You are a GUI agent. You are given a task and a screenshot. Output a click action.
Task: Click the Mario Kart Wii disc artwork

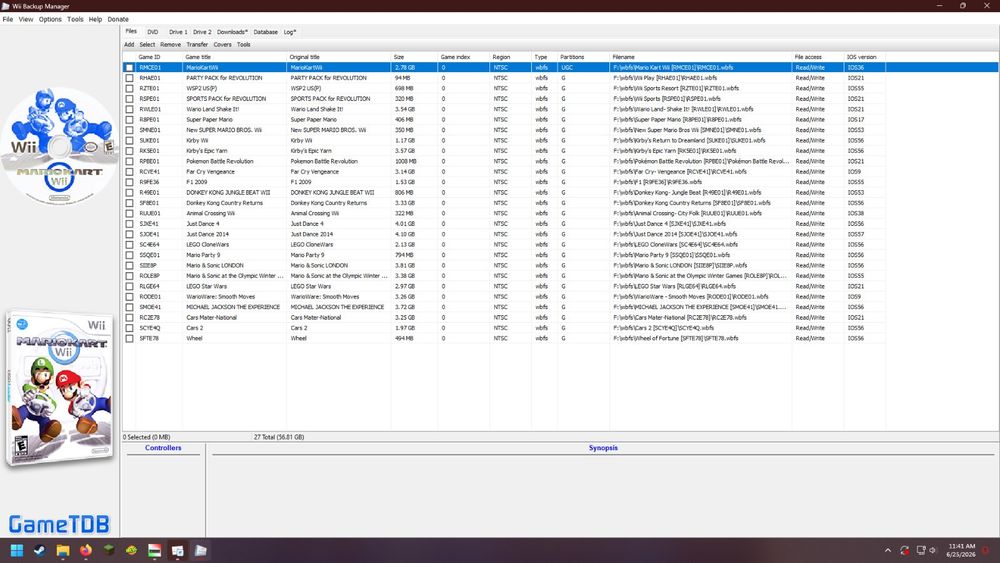coord(59,146)
